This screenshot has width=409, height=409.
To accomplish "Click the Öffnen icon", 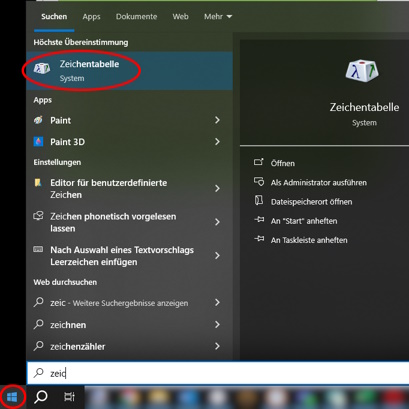I will [259, 162].
